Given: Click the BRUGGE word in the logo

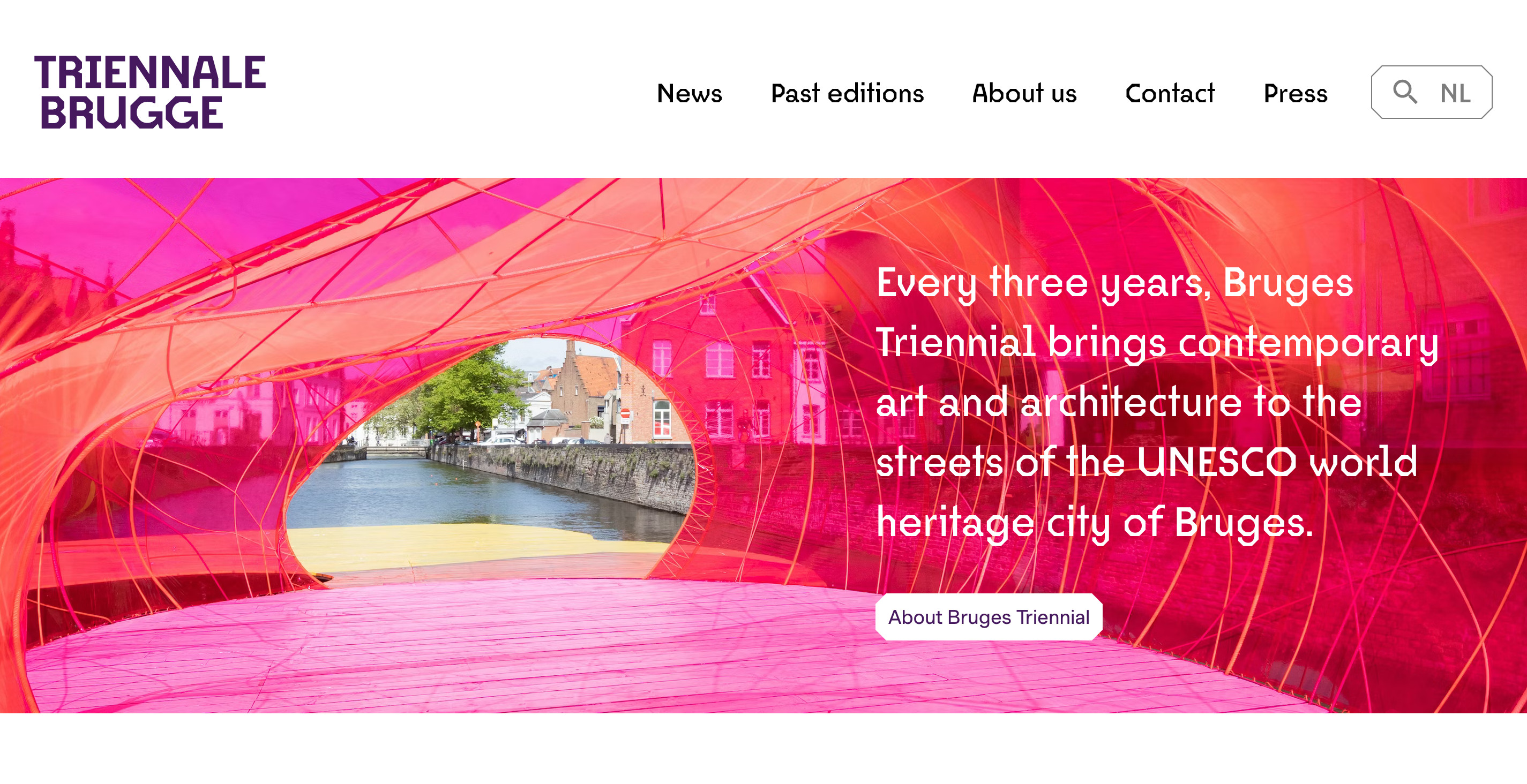Looking at the screenshot, I should 132,112.
